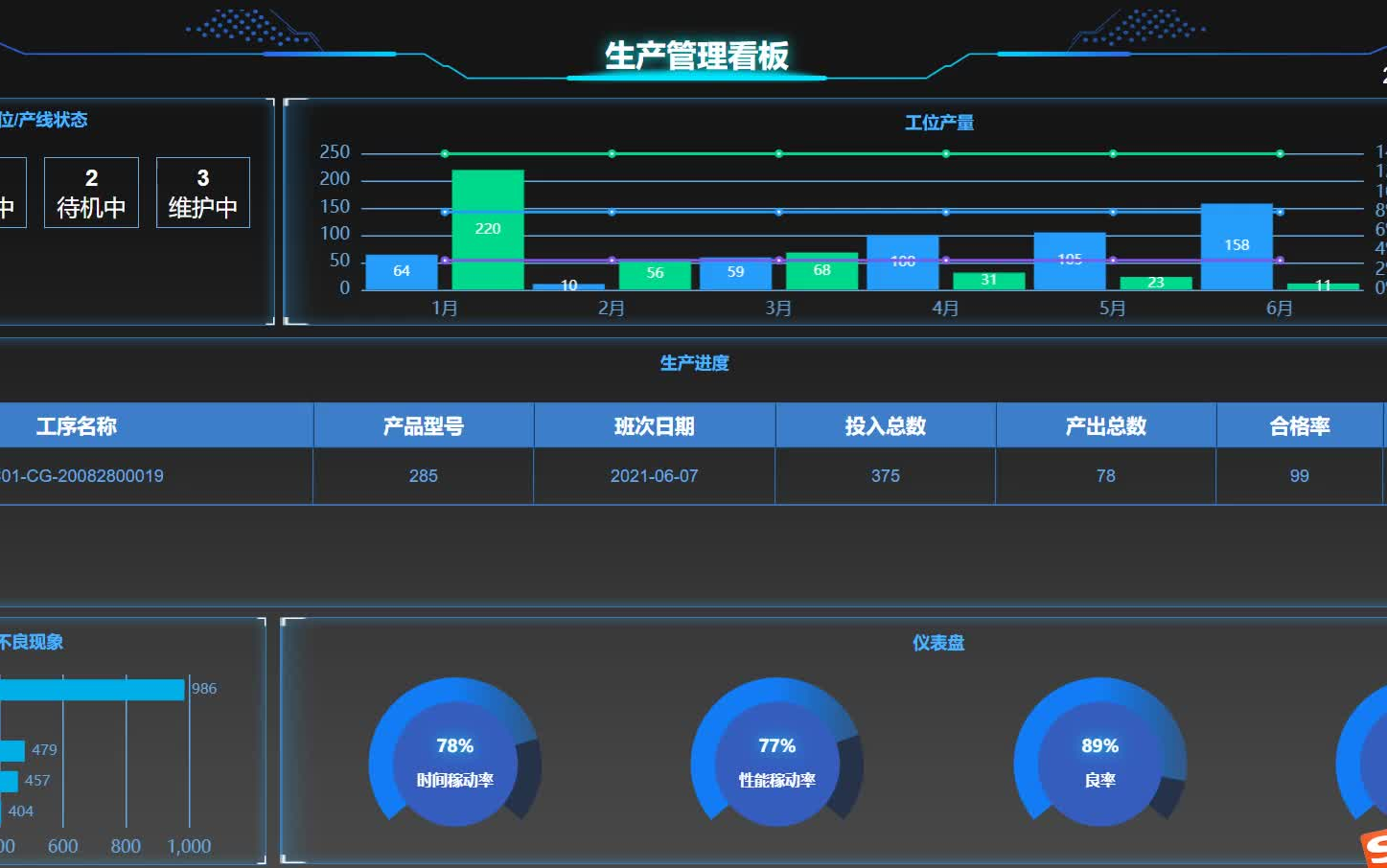Click the green line point above 2月

point(612,153)
